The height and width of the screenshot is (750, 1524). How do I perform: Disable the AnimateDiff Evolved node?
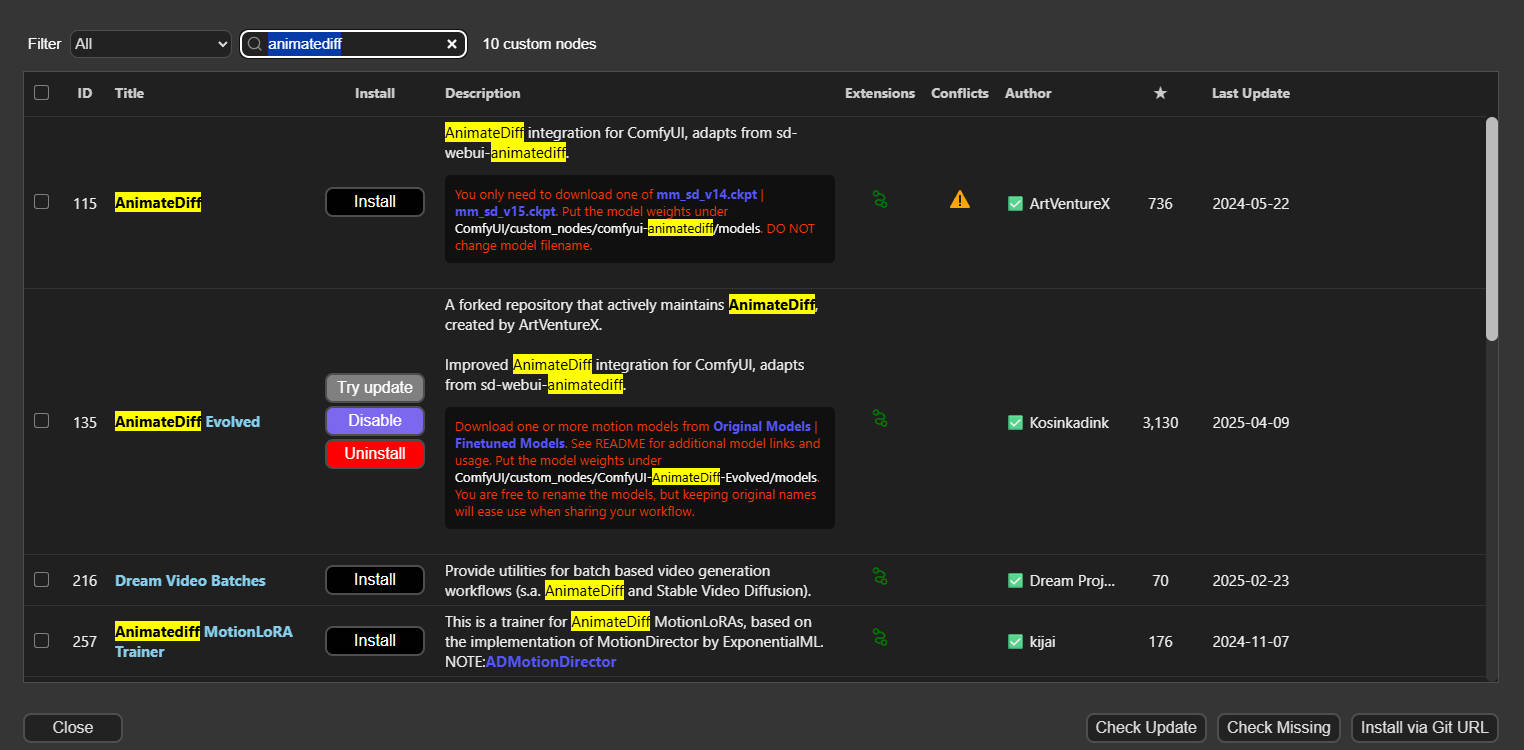[x=375, y=421]
